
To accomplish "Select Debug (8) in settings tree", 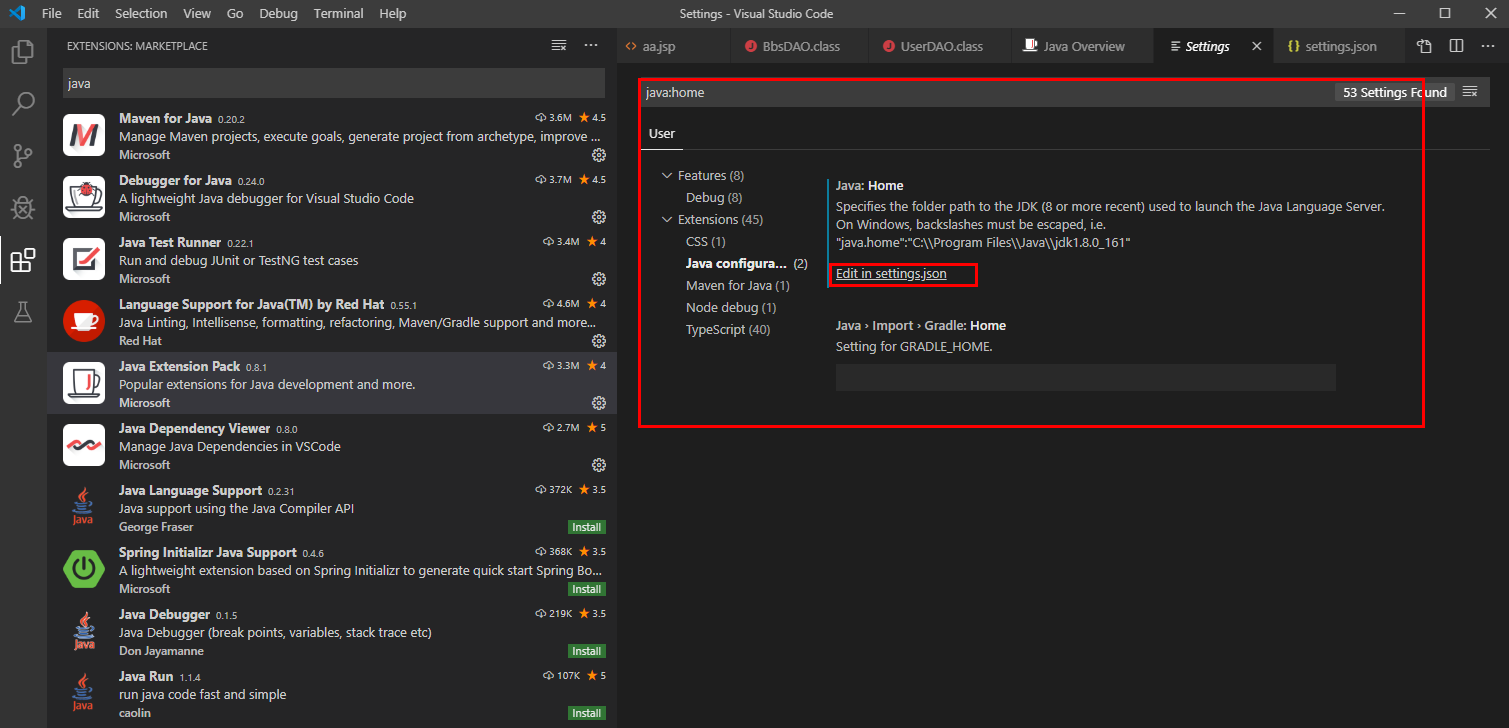I will pos(714,197).
